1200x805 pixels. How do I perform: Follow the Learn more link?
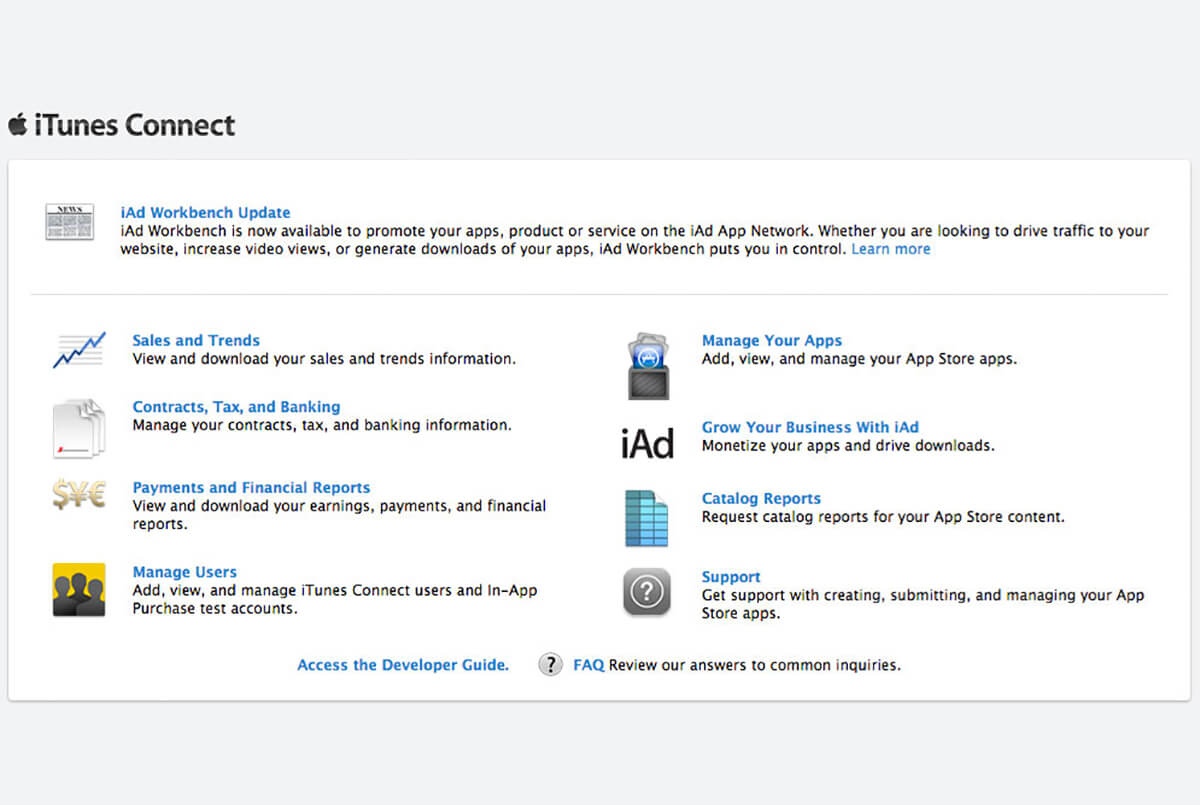(x=890, y=249)
